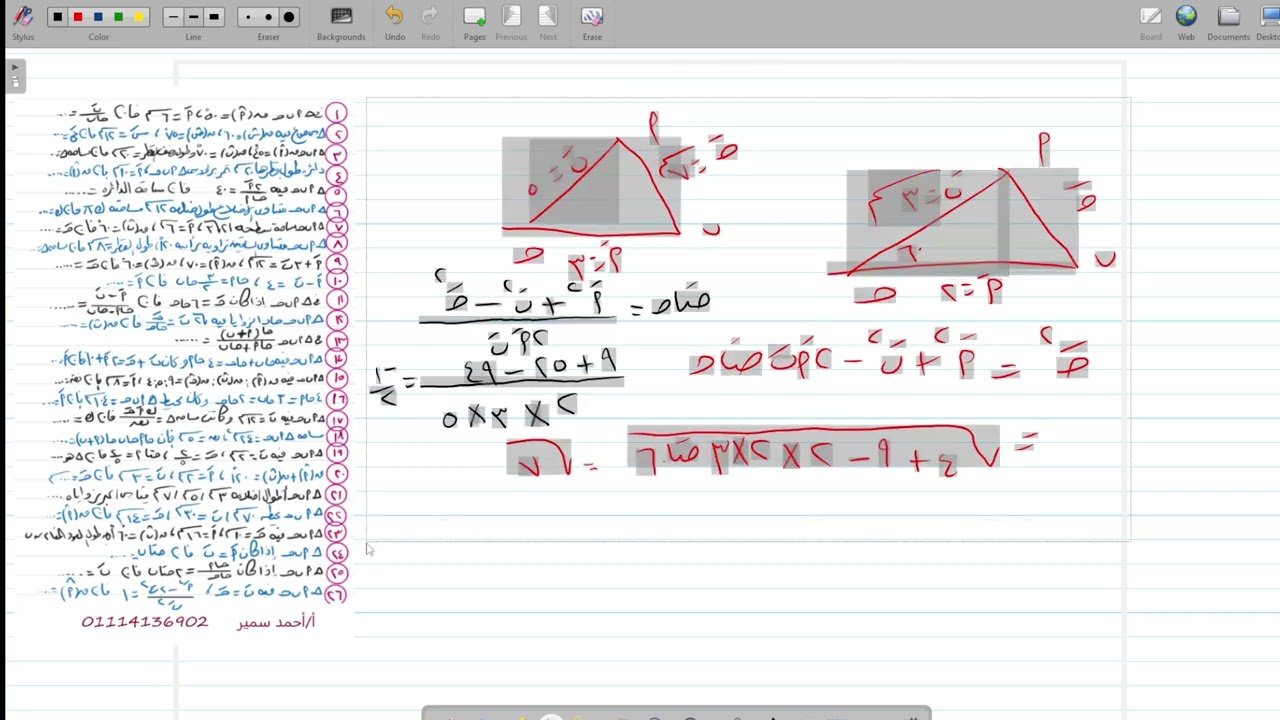Pick the small eraser size
Image resolution: width=1280 pixels, height=720 pixels.
(x=248, y=17)
